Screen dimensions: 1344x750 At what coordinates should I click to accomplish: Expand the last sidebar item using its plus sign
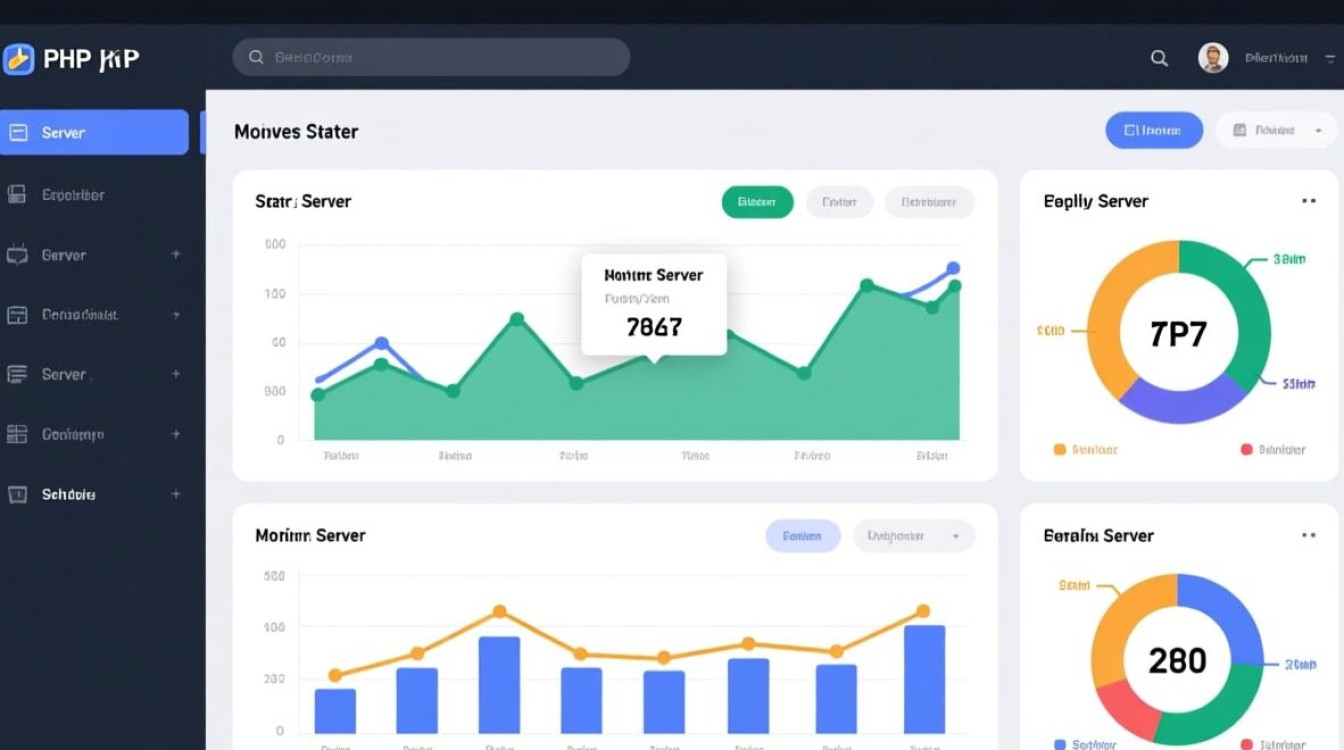point(176,494)
